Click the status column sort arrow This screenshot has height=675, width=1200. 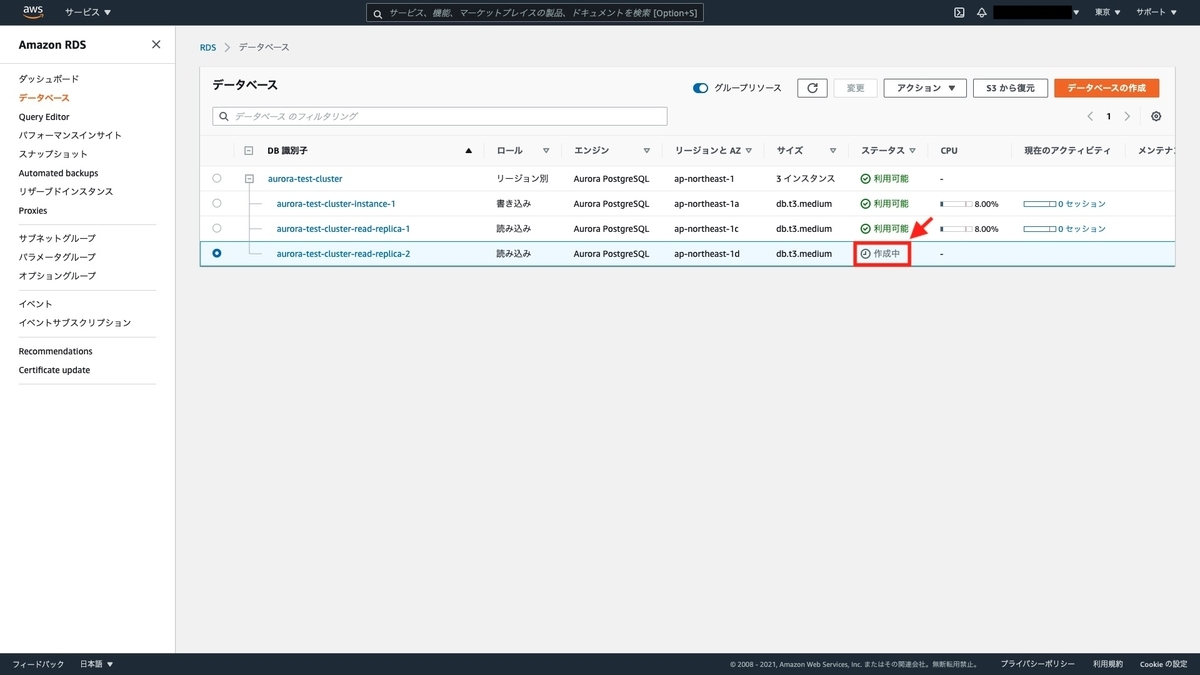912,151
